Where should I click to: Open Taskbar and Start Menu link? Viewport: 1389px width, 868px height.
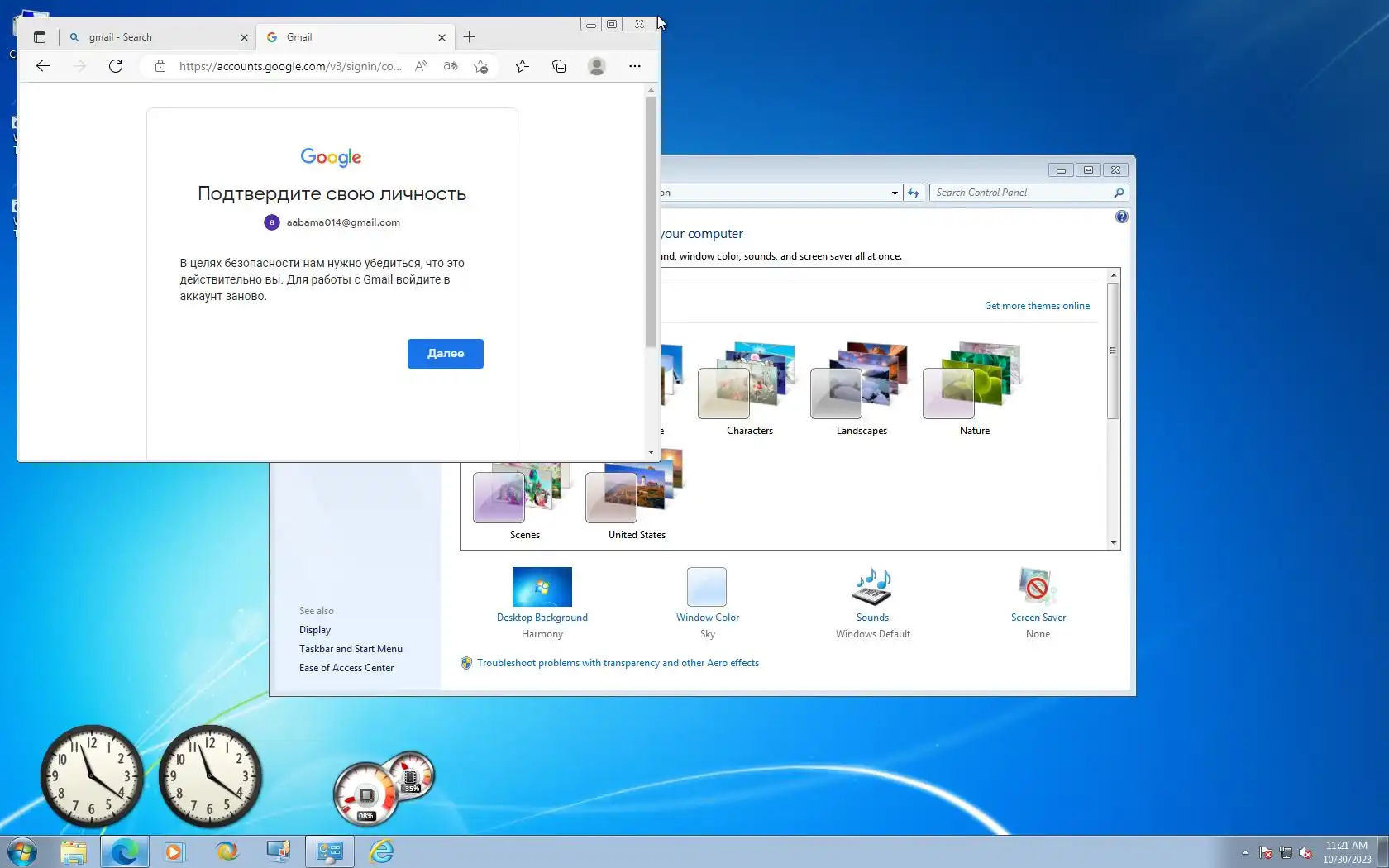tap(351, 649)
